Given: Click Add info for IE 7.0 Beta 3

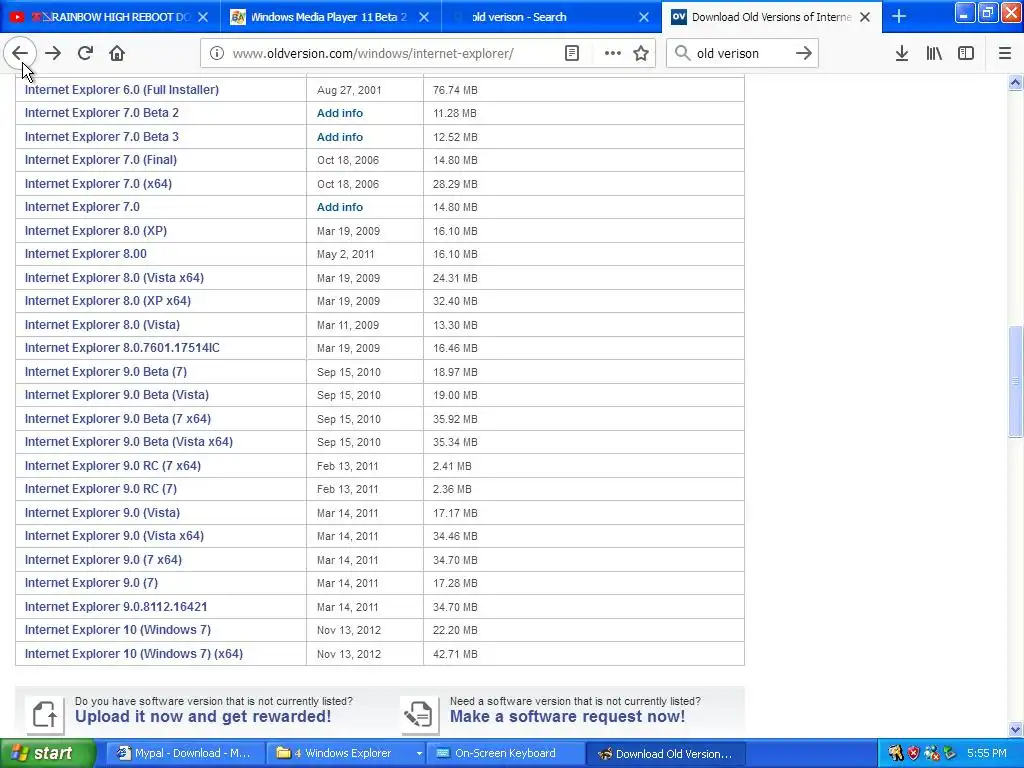Looking at the screenshot, I should (x=340, y=137).
